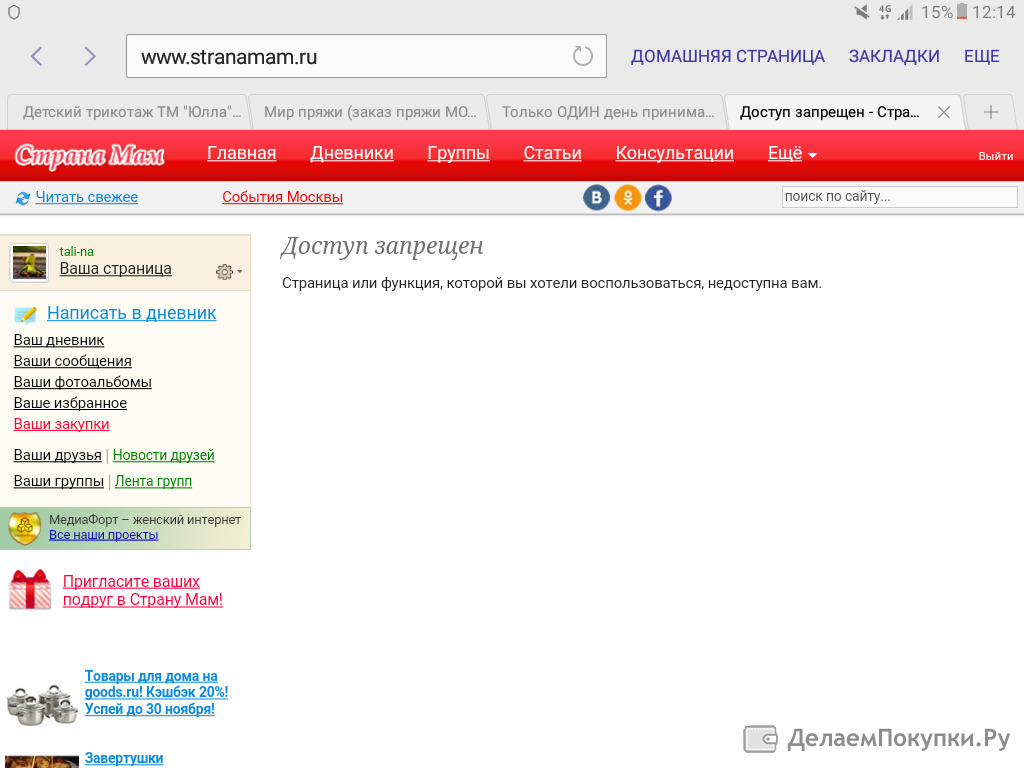Screen dimensions: 1024x768
Task: Select the Доступ запрещен tab
Action: click(x=829, y=112)
